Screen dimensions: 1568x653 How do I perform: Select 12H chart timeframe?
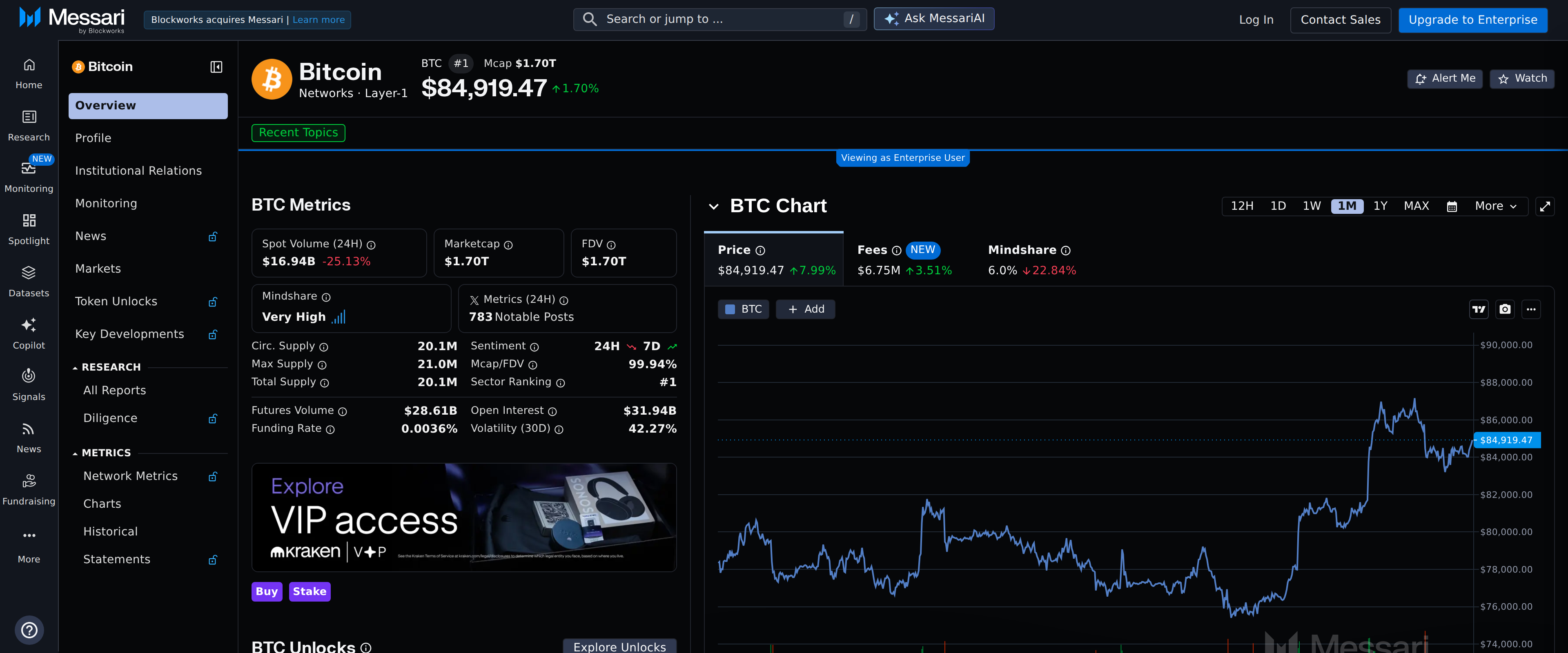pos(1242,206)
